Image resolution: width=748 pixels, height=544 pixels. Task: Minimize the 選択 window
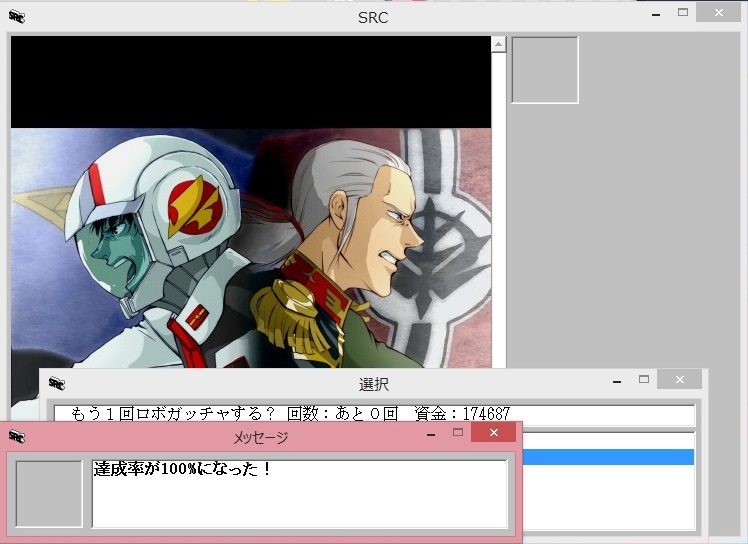(x=617, y=381)
